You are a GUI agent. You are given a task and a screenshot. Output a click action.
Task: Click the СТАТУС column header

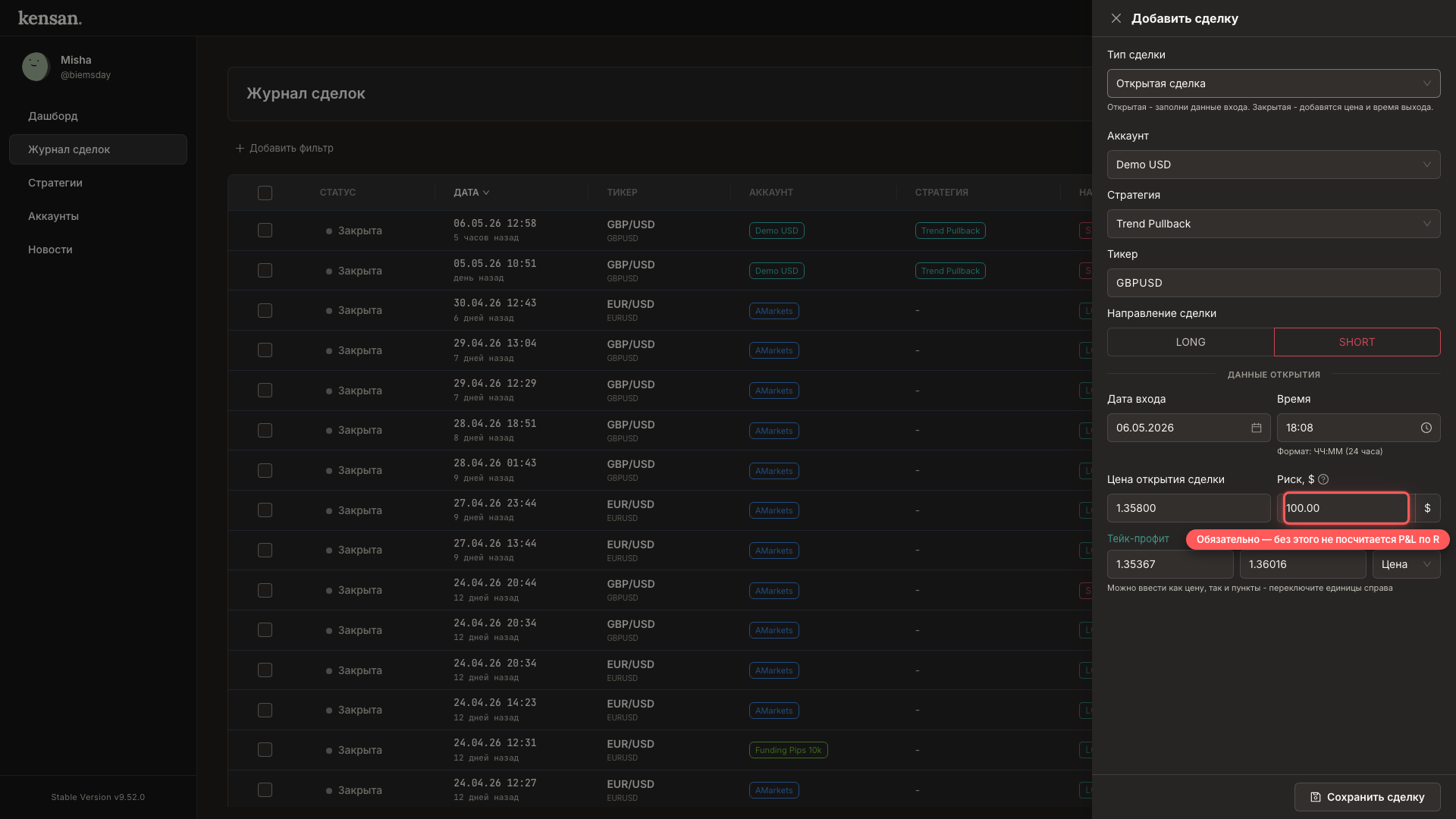coord(337,193)
